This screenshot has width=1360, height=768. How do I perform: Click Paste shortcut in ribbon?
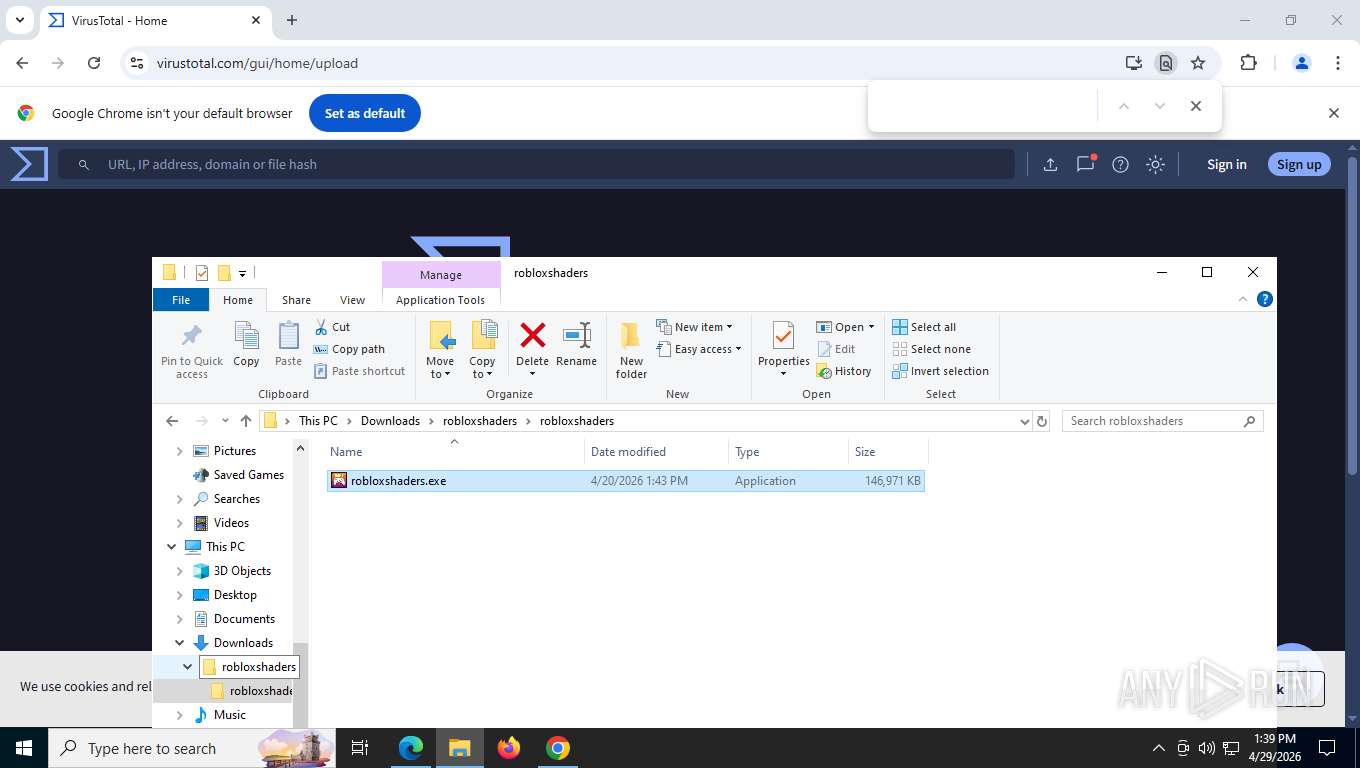tap(359, 371)
